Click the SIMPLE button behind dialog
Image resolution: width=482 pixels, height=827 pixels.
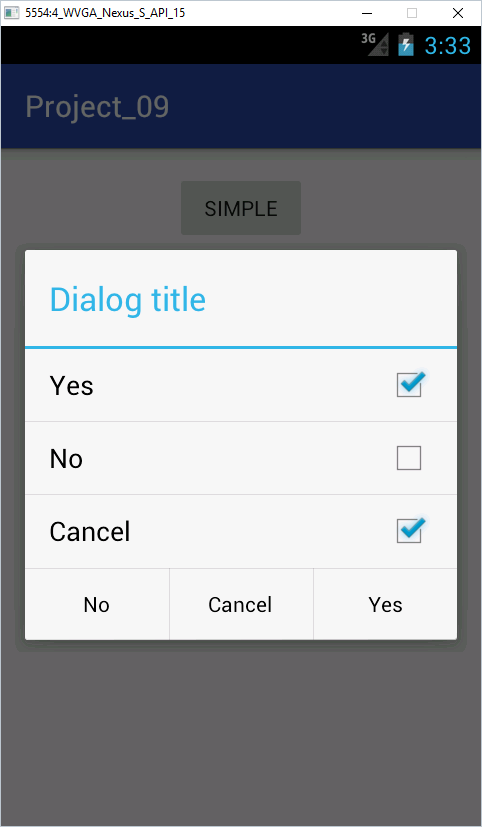241,208
